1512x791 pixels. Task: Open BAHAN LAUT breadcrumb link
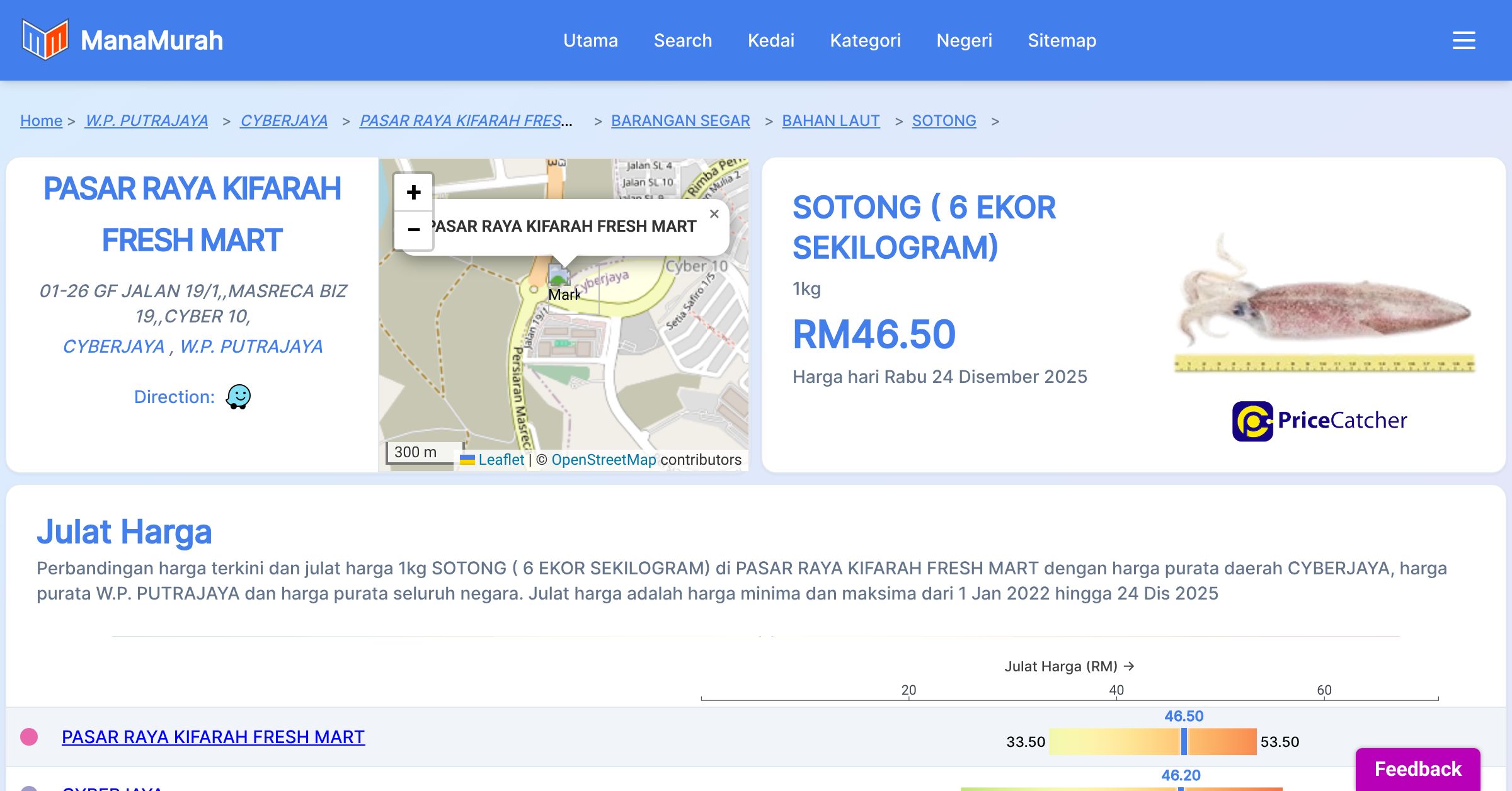coord(830,120)
